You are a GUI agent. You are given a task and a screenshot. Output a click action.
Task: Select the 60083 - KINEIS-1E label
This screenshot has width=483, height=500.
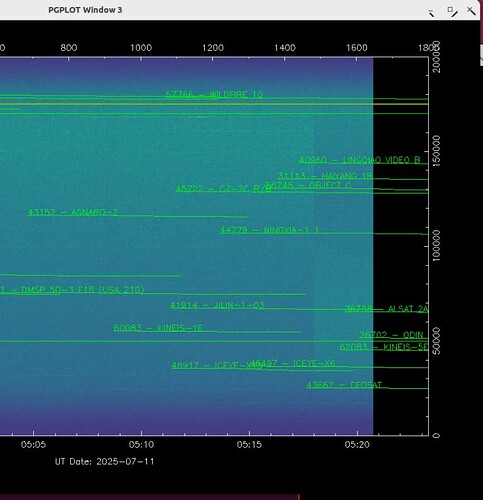coord(158,328)
